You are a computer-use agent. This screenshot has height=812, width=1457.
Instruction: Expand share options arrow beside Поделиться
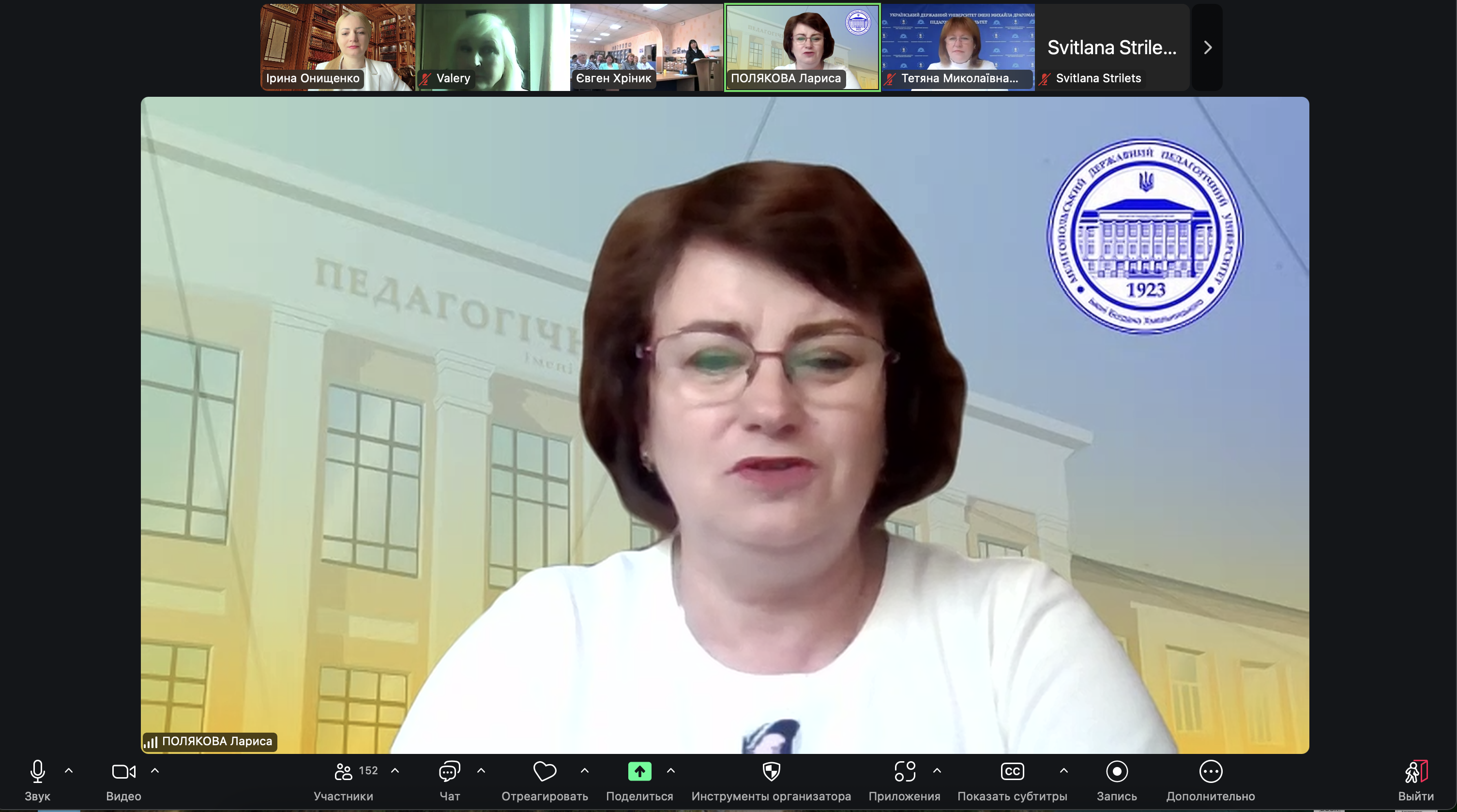671,770
